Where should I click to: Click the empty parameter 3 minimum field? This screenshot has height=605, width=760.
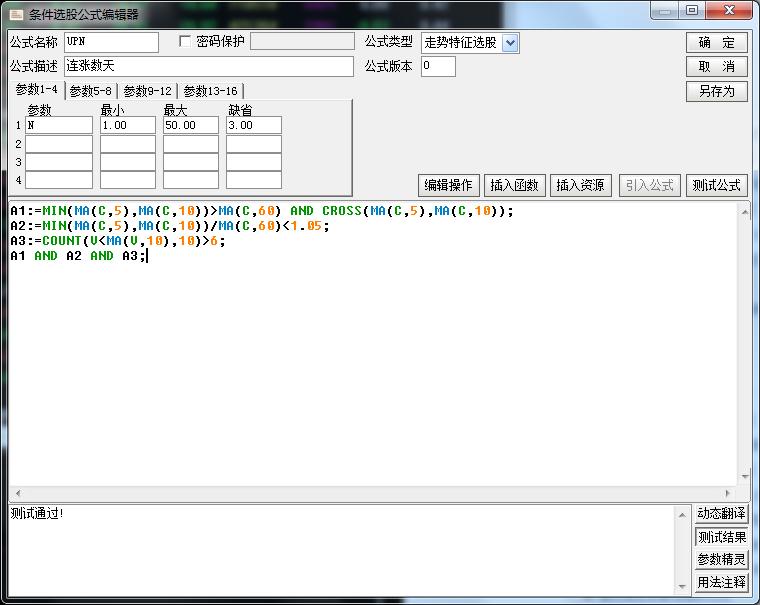(x=127, y=162)
